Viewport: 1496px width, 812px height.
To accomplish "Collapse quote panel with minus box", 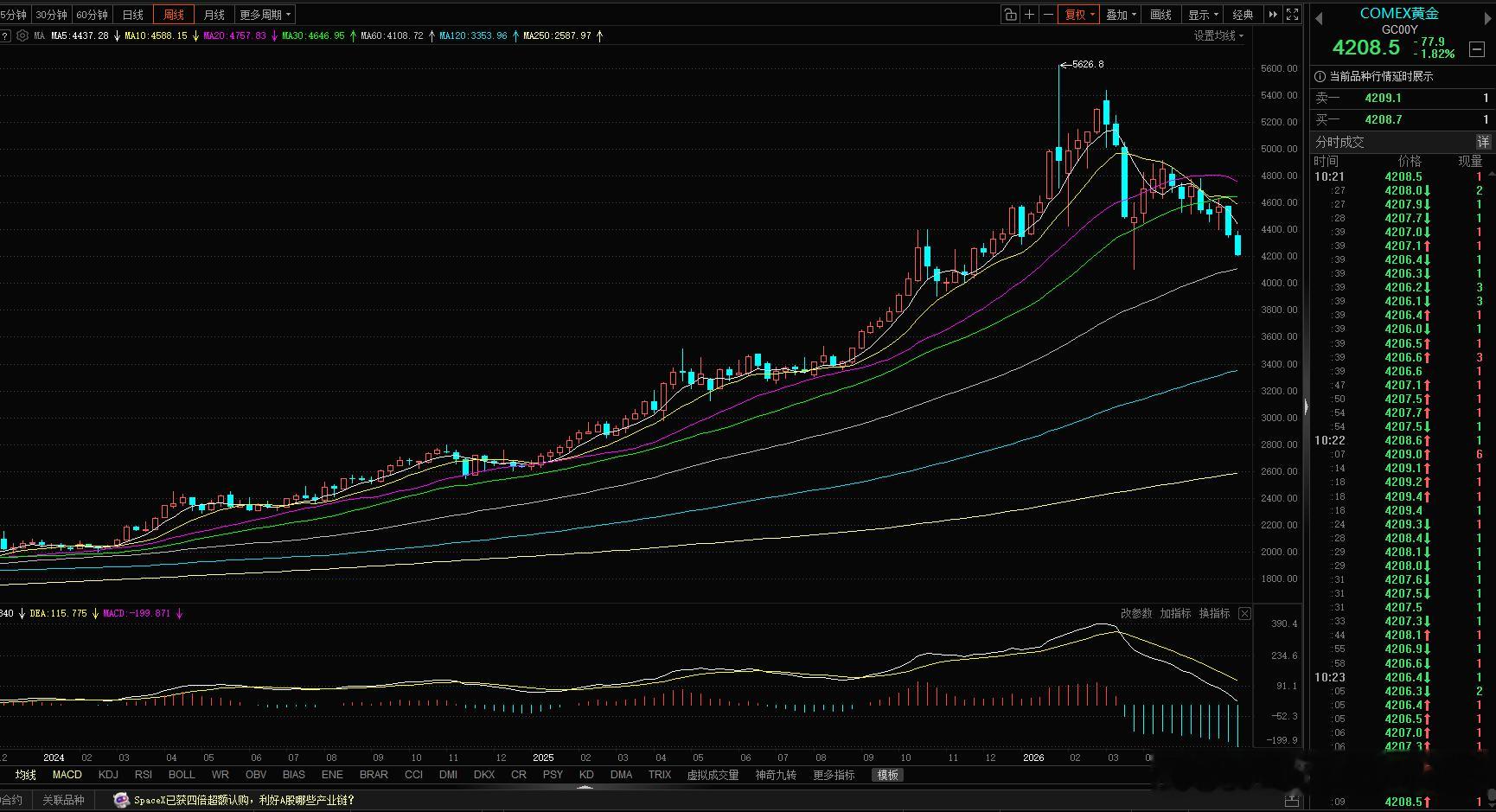I will pos(1477,49).
